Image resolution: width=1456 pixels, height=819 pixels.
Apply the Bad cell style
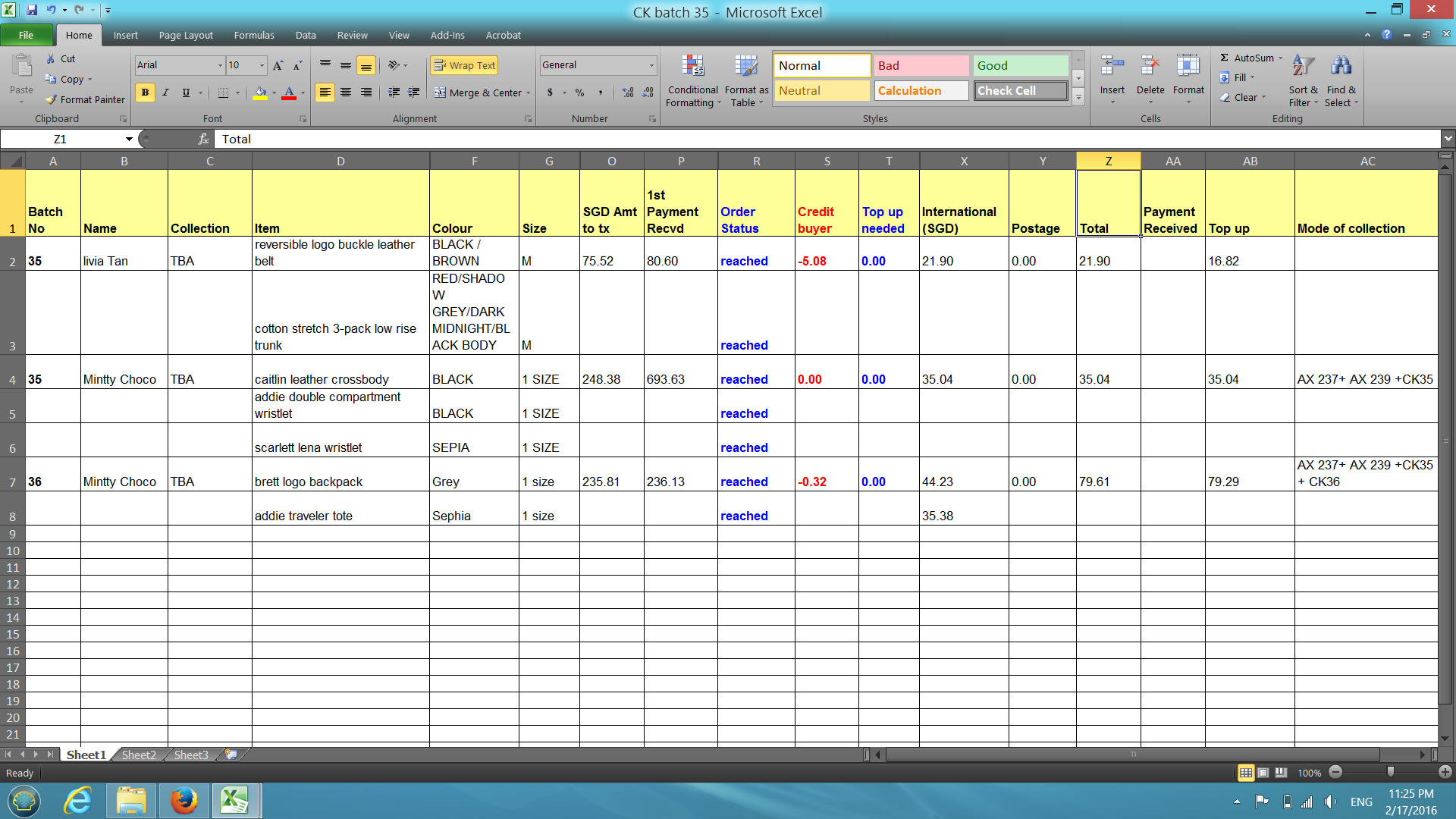921,66
